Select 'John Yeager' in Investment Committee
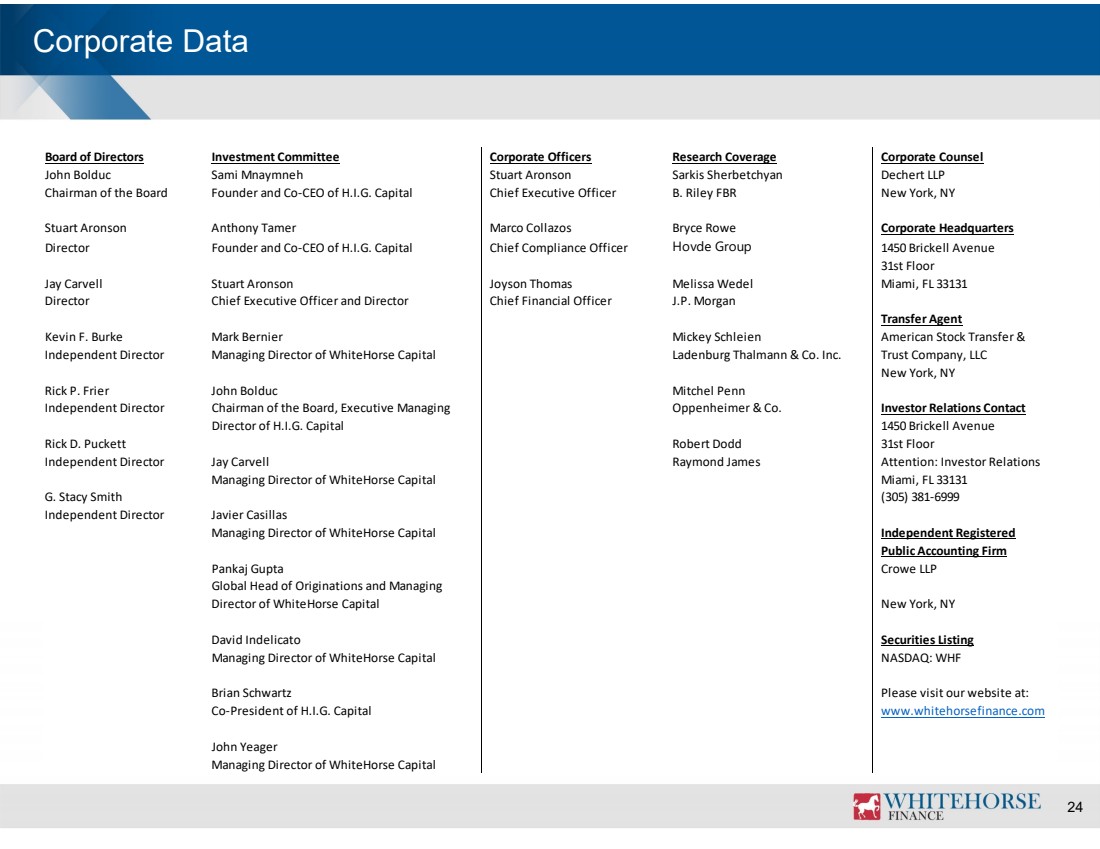The height and width of the screenshot is (849, 1100). point(244,747)
